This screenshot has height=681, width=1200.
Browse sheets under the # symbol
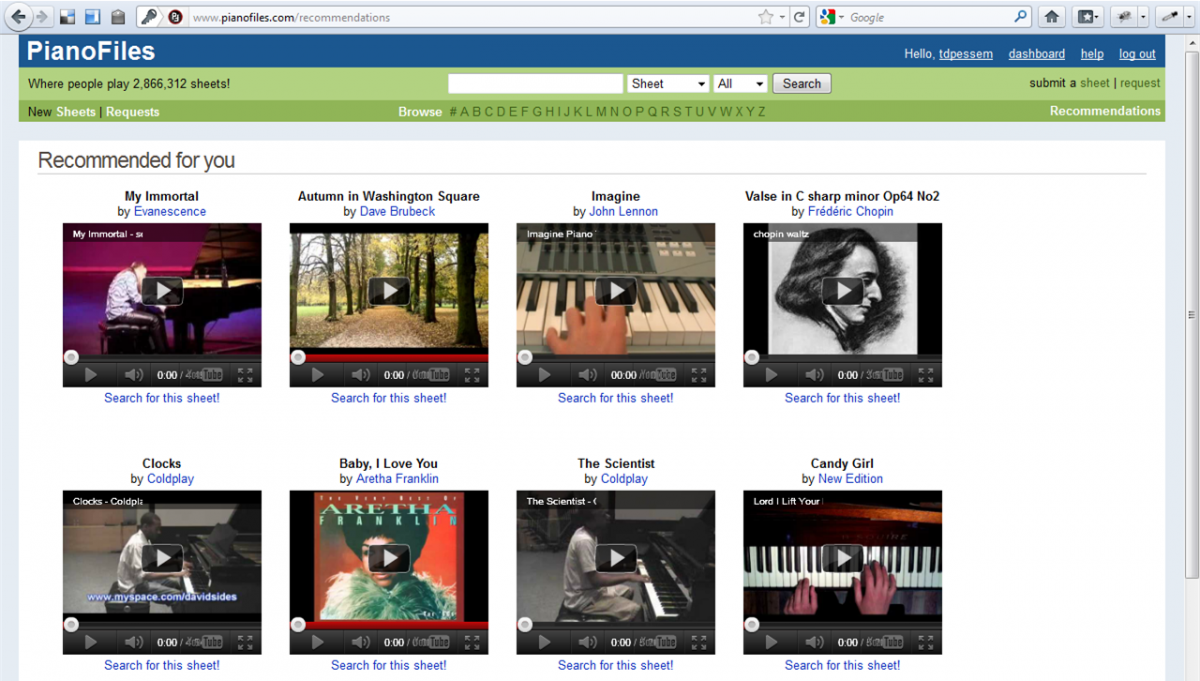tap(453, 112)
